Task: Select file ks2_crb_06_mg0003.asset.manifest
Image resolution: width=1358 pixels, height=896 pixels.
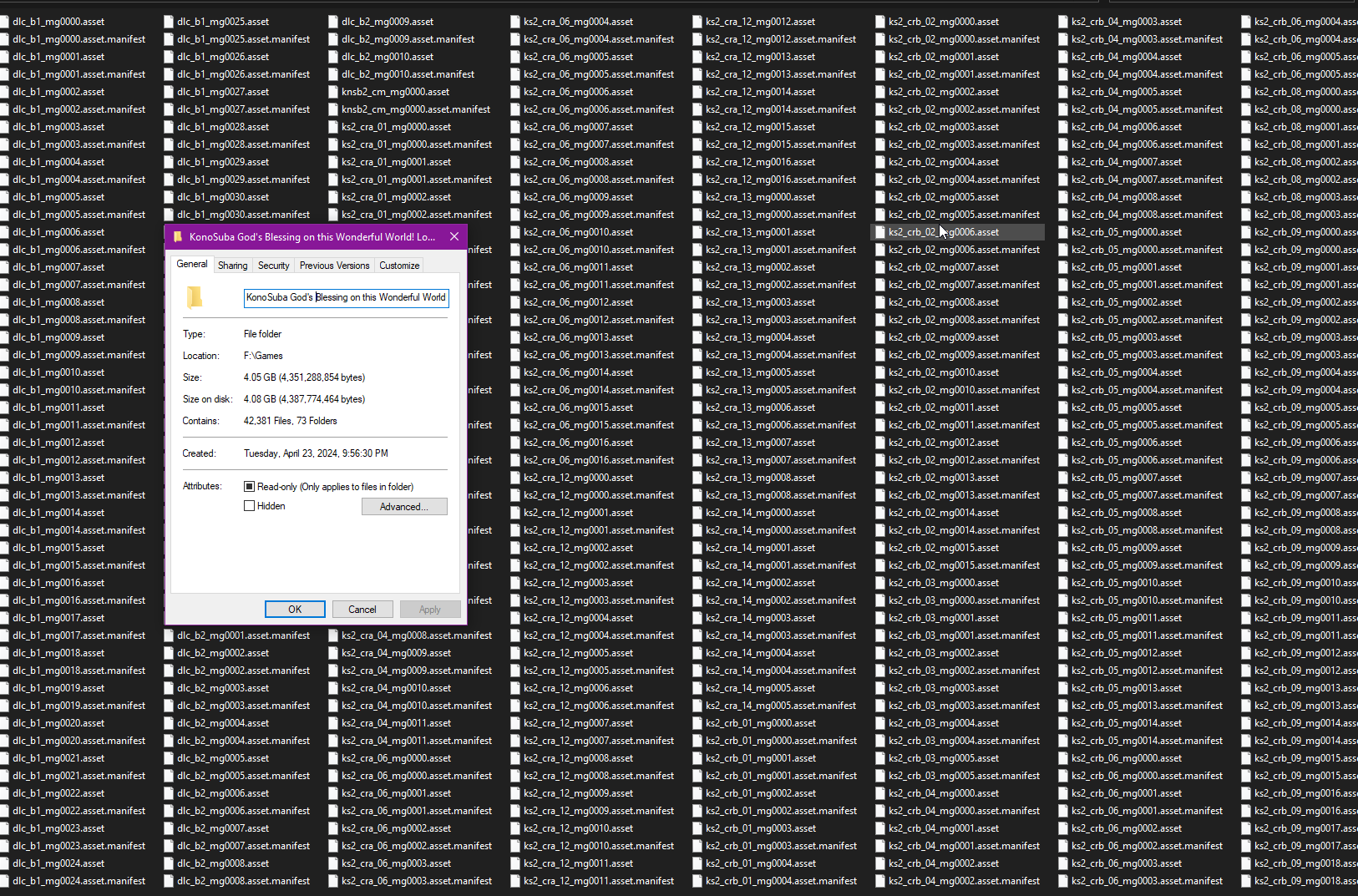Action: pyautogui.click(x=1147, y=881)
